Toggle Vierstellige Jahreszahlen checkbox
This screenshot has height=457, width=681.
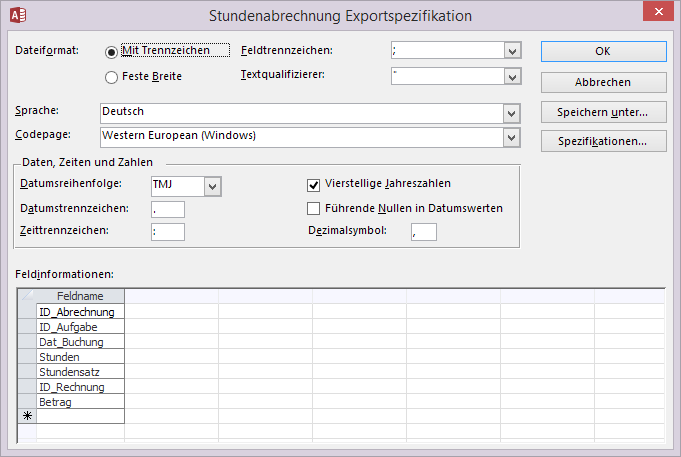[314, 184]
